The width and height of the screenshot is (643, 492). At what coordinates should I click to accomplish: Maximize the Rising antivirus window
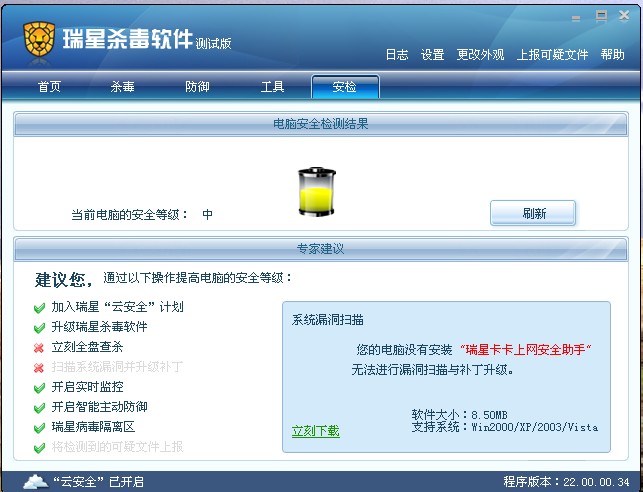[601, 16]
